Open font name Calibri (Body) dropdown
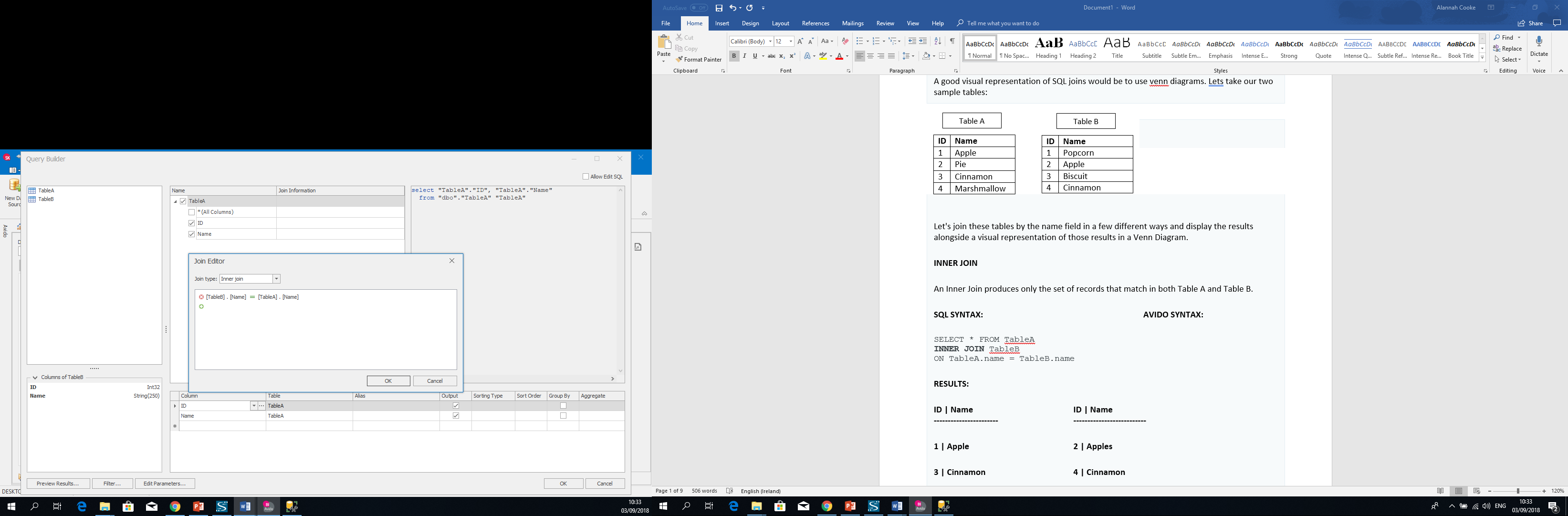Image resolution: width=1568 pixels, height=516 pixels. 770,42
